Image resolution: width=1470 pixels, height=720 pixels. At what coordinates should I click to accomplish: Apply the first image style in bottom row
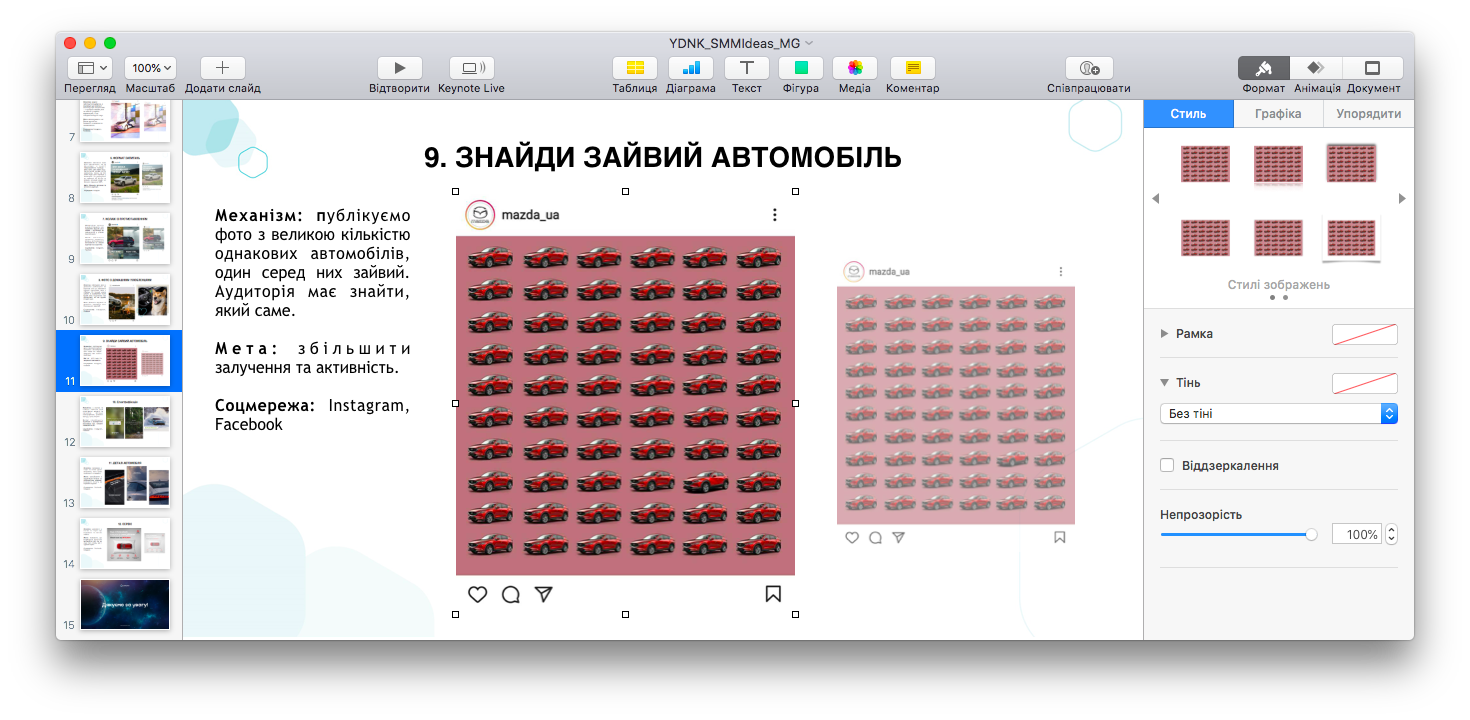tap(1205, 238)
